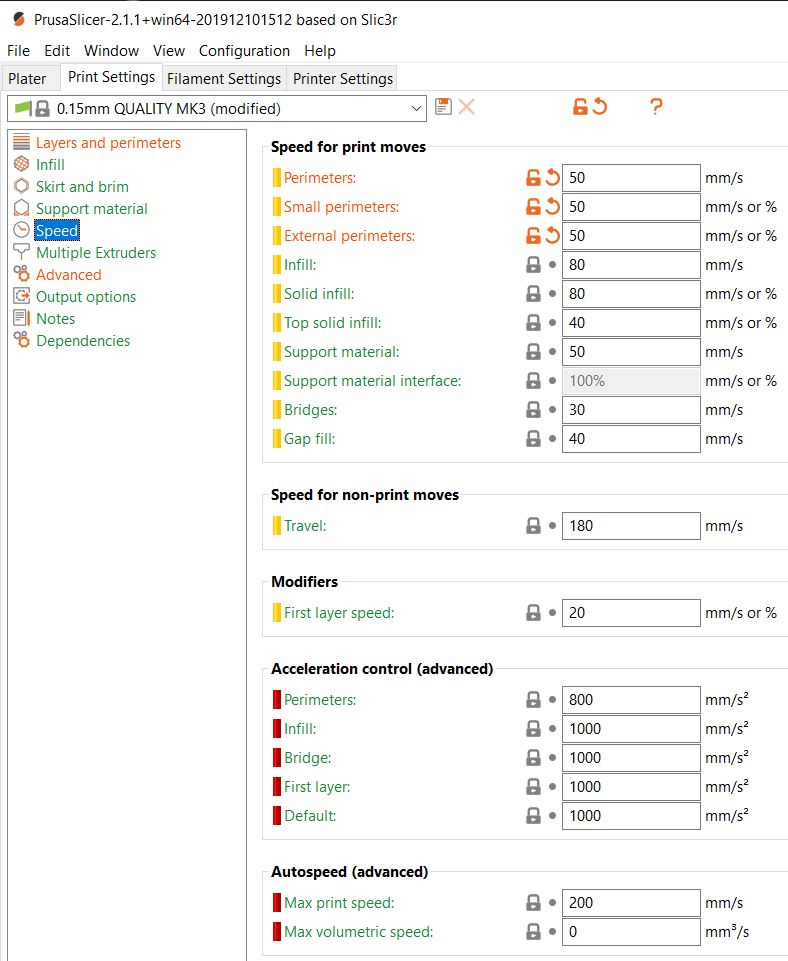Click the unlock icon for External perimeters

click(533, 235)
